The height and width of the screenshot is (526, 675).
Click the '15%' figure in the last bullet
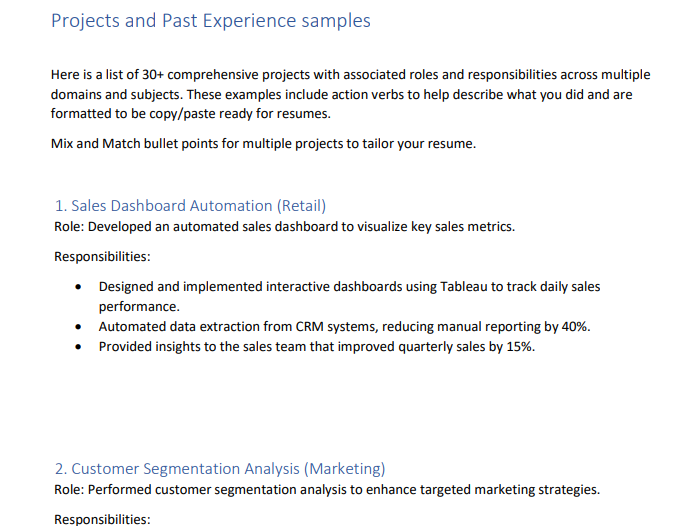click(519, 346)
